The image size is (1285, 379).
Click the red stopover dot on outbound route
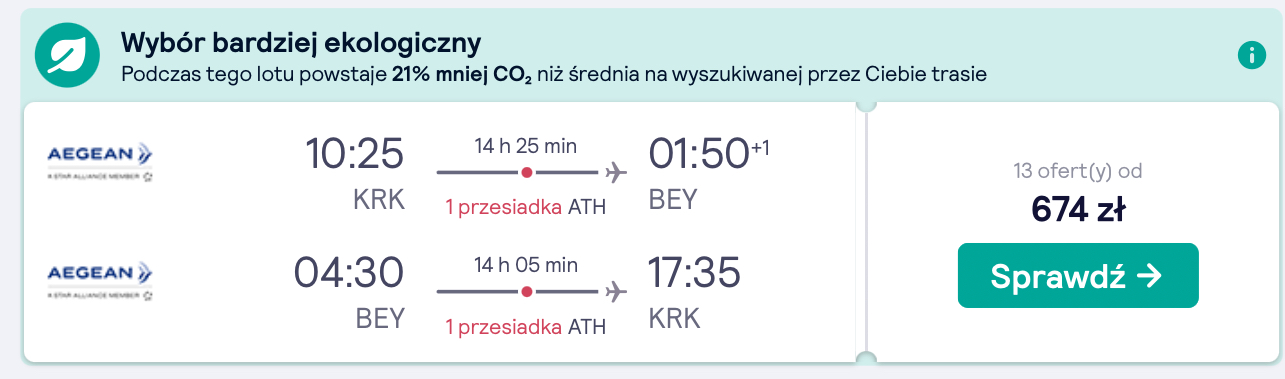pos(527,172)
